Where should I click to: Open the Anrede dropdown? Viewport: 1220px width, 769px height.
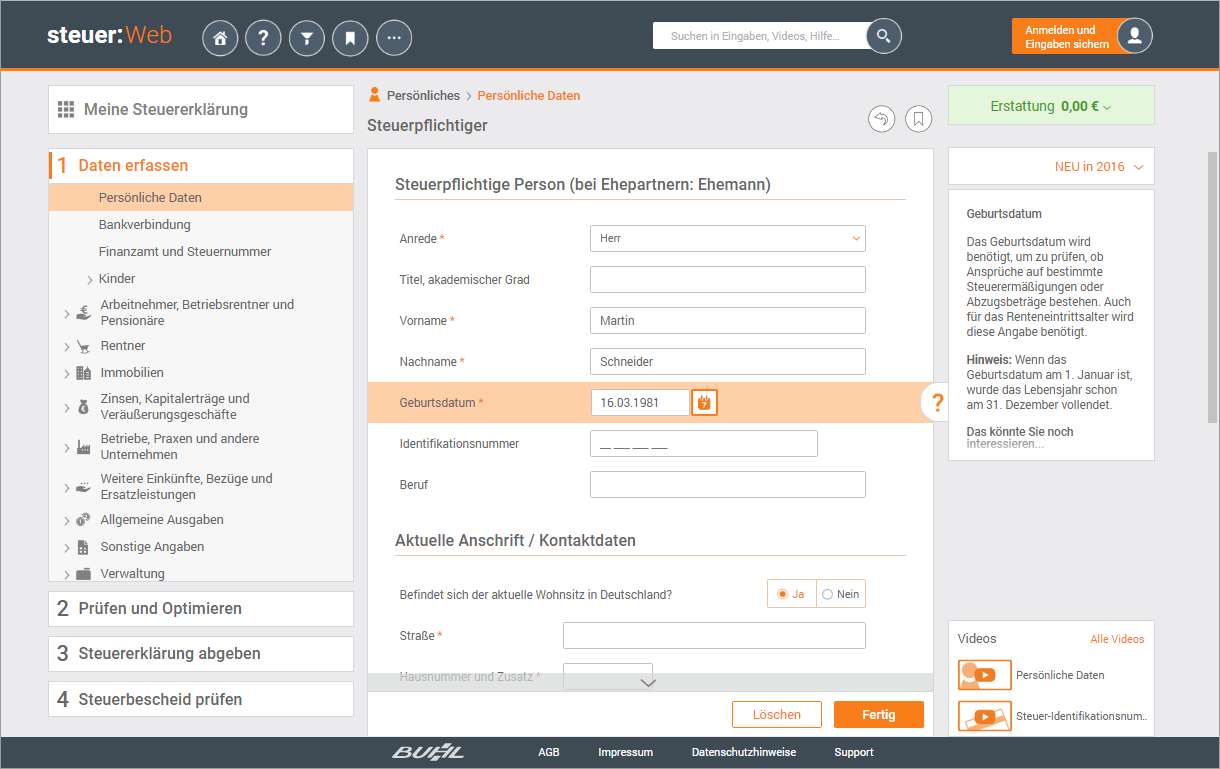(727, 239)
